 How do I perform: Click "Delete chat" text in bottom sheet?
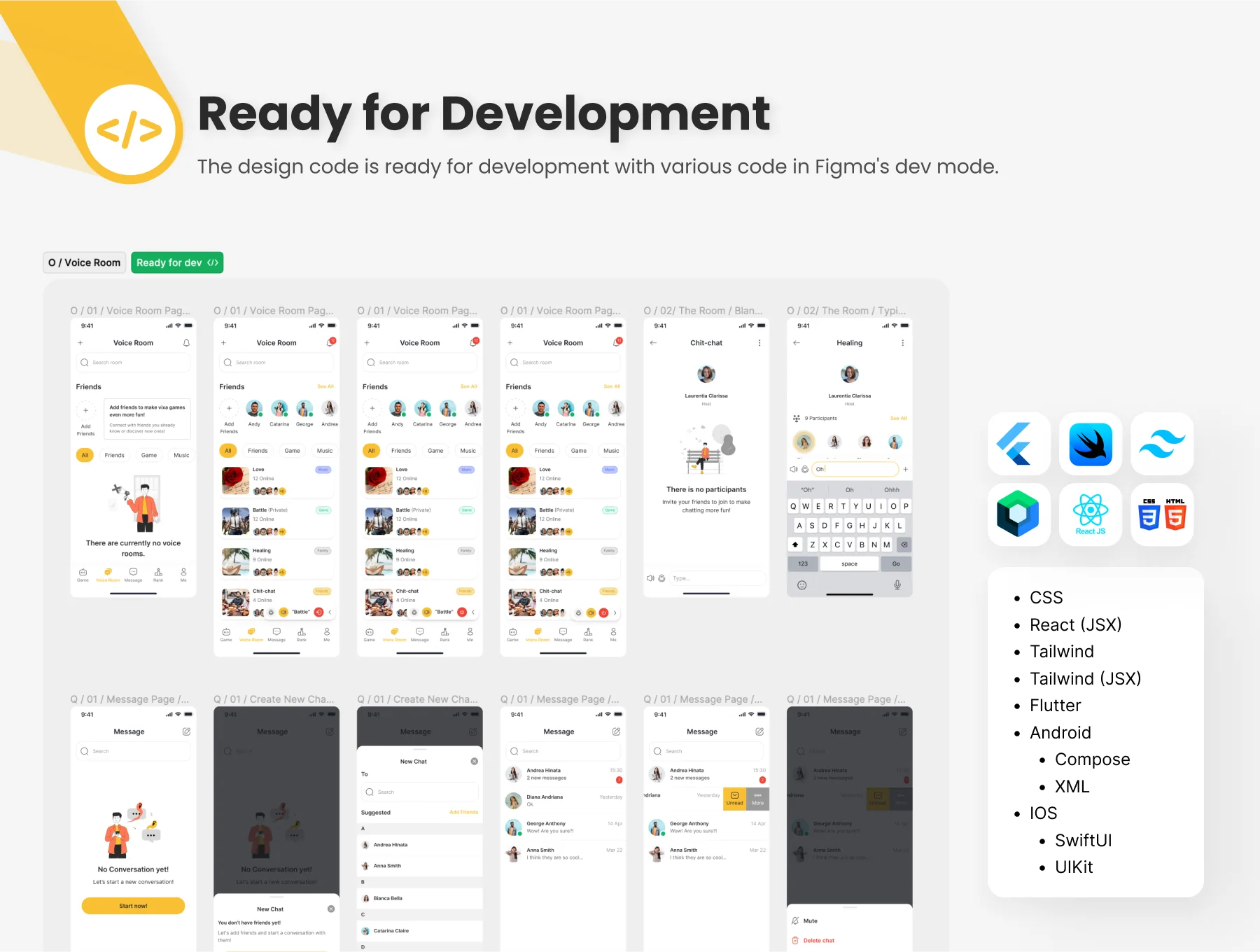point(818,940)
